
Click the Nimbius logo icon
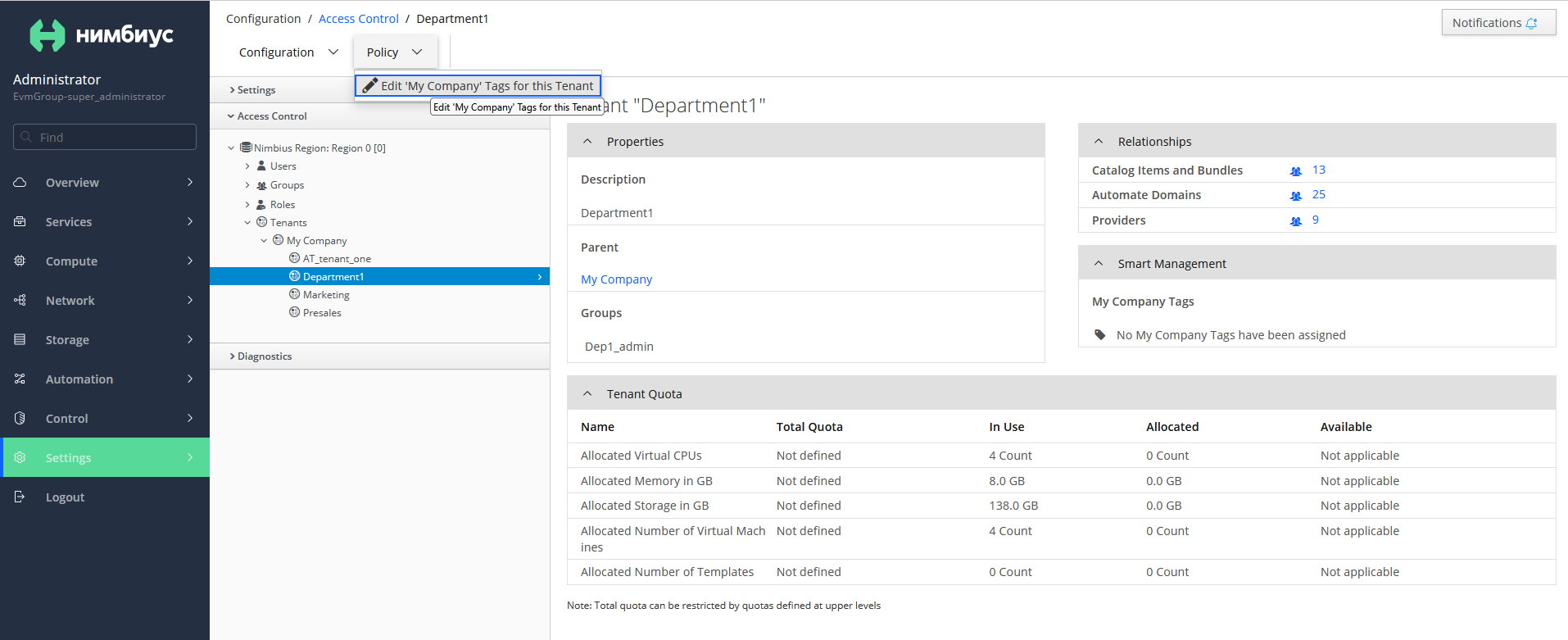tap(47, 35)
